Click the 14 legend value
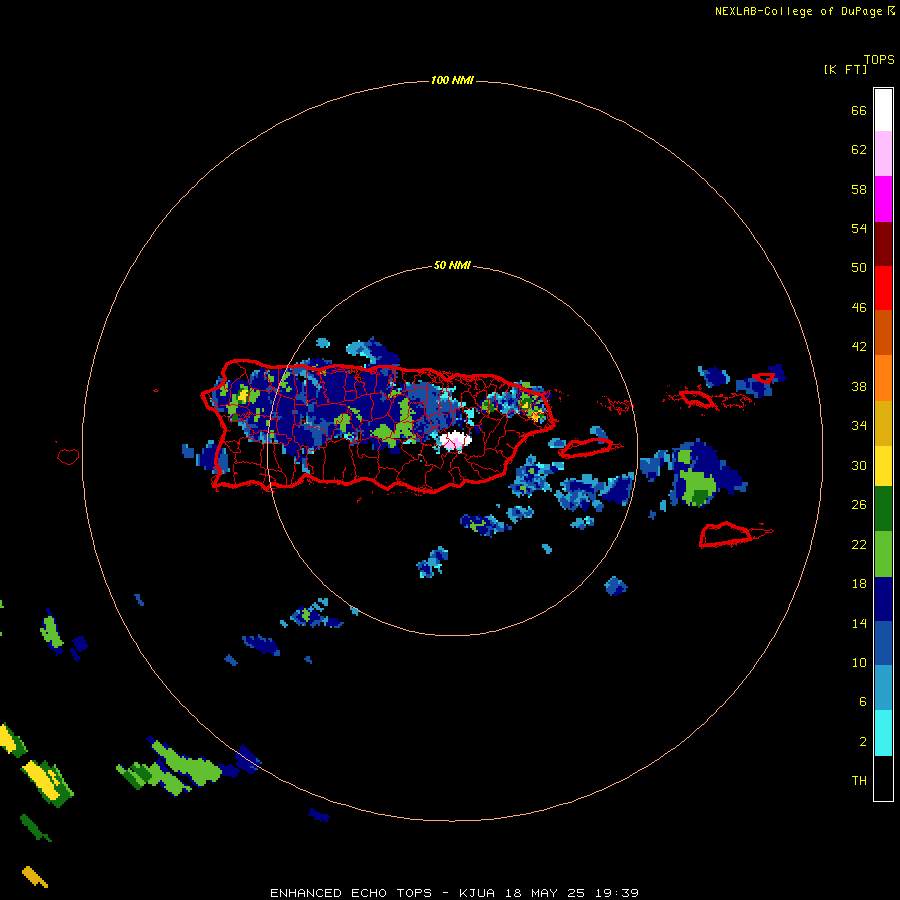 click(x=859, y=623)
